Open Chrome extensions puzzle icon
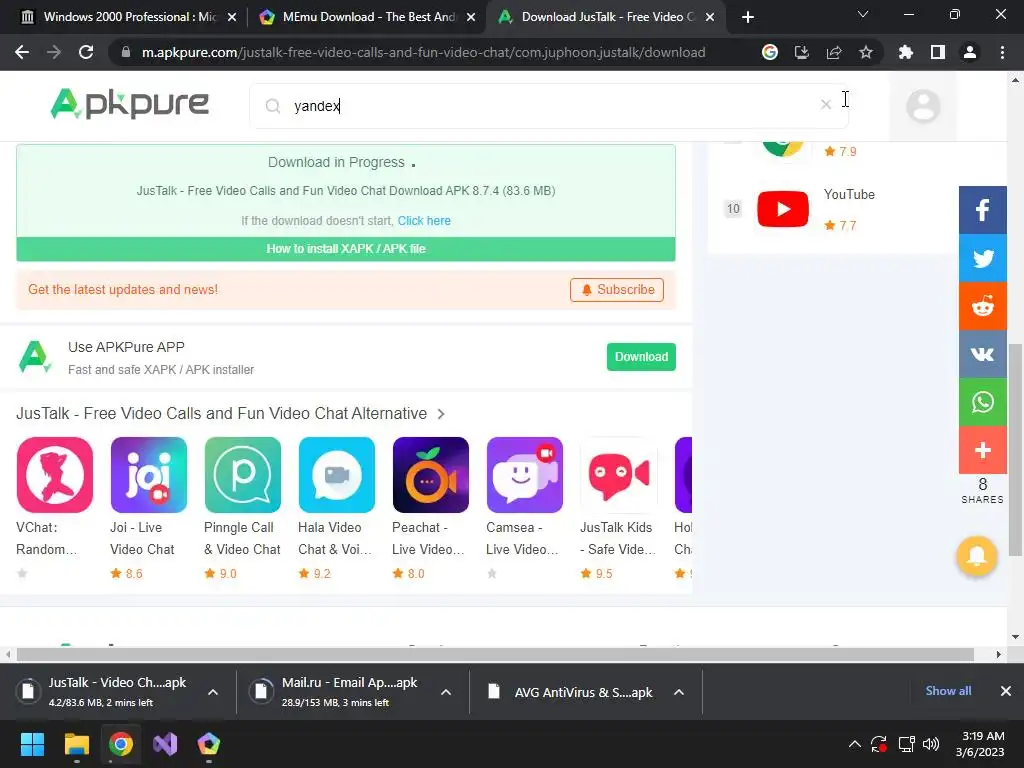The image size is (1024, 768). tap(906, 52)
